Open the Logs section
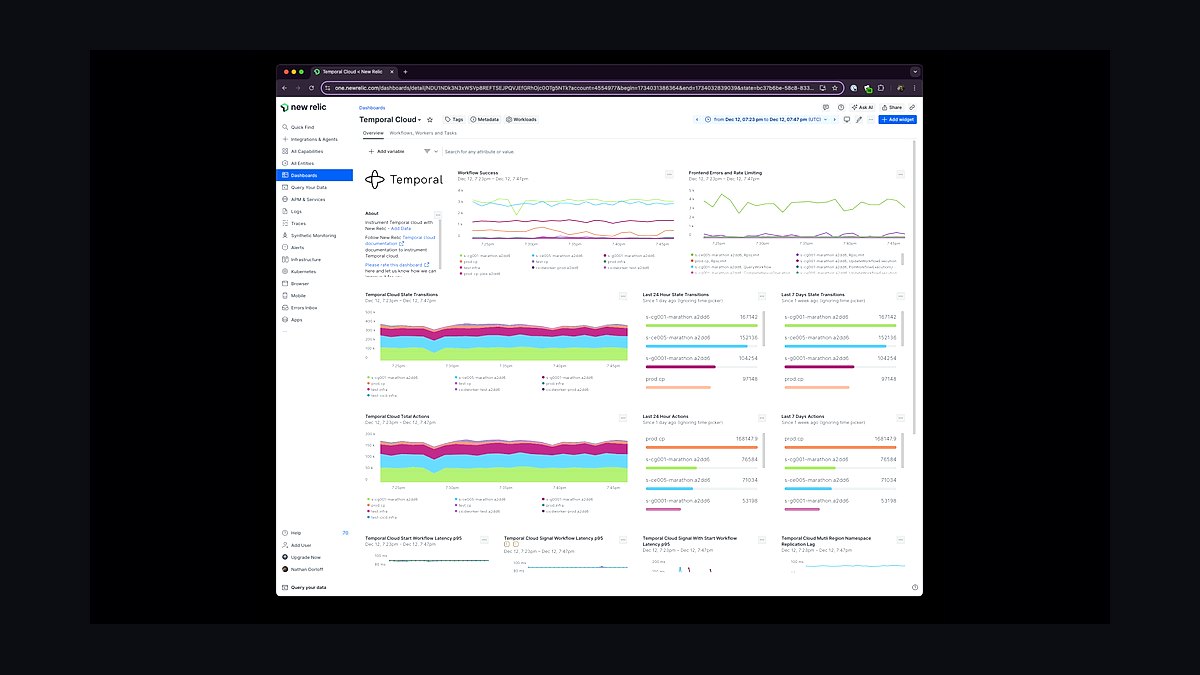This screenshot has width=1200, height=675. 315,211
